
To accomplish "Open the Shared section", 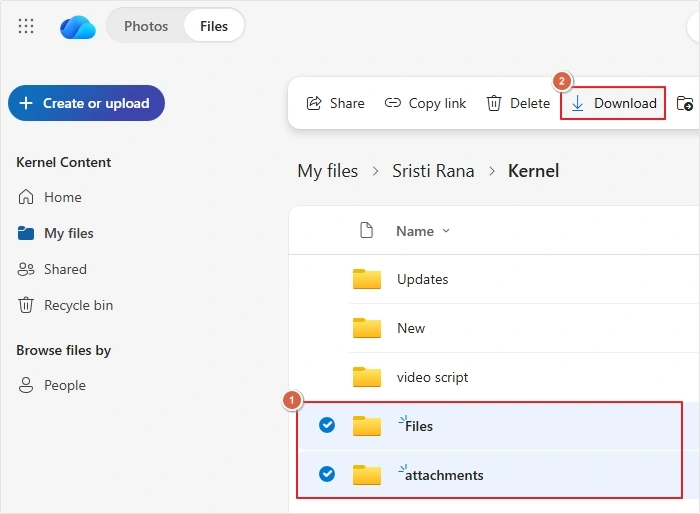I will 52,269.
